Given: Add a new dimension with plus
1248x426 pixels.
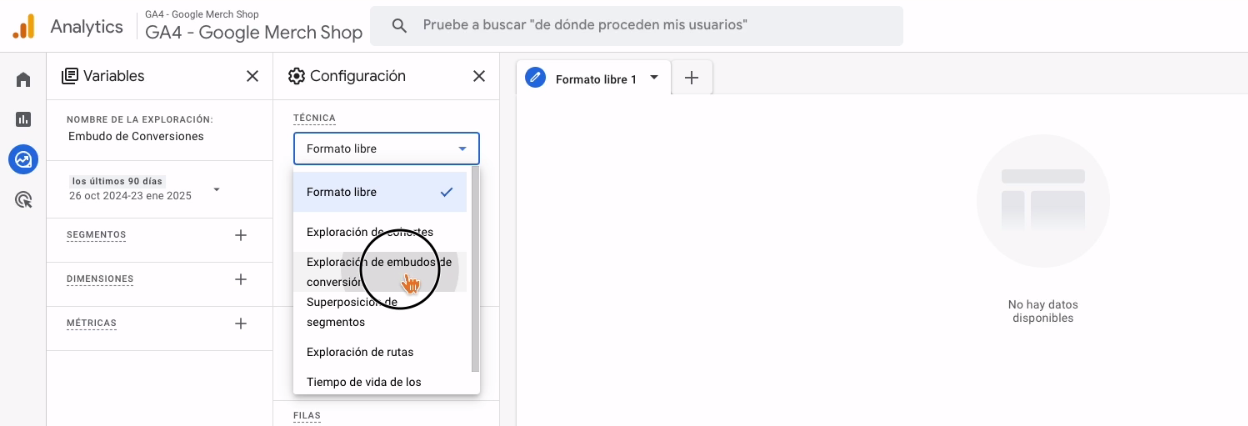Looking at the screenshot, I should [x=240, y=279].
